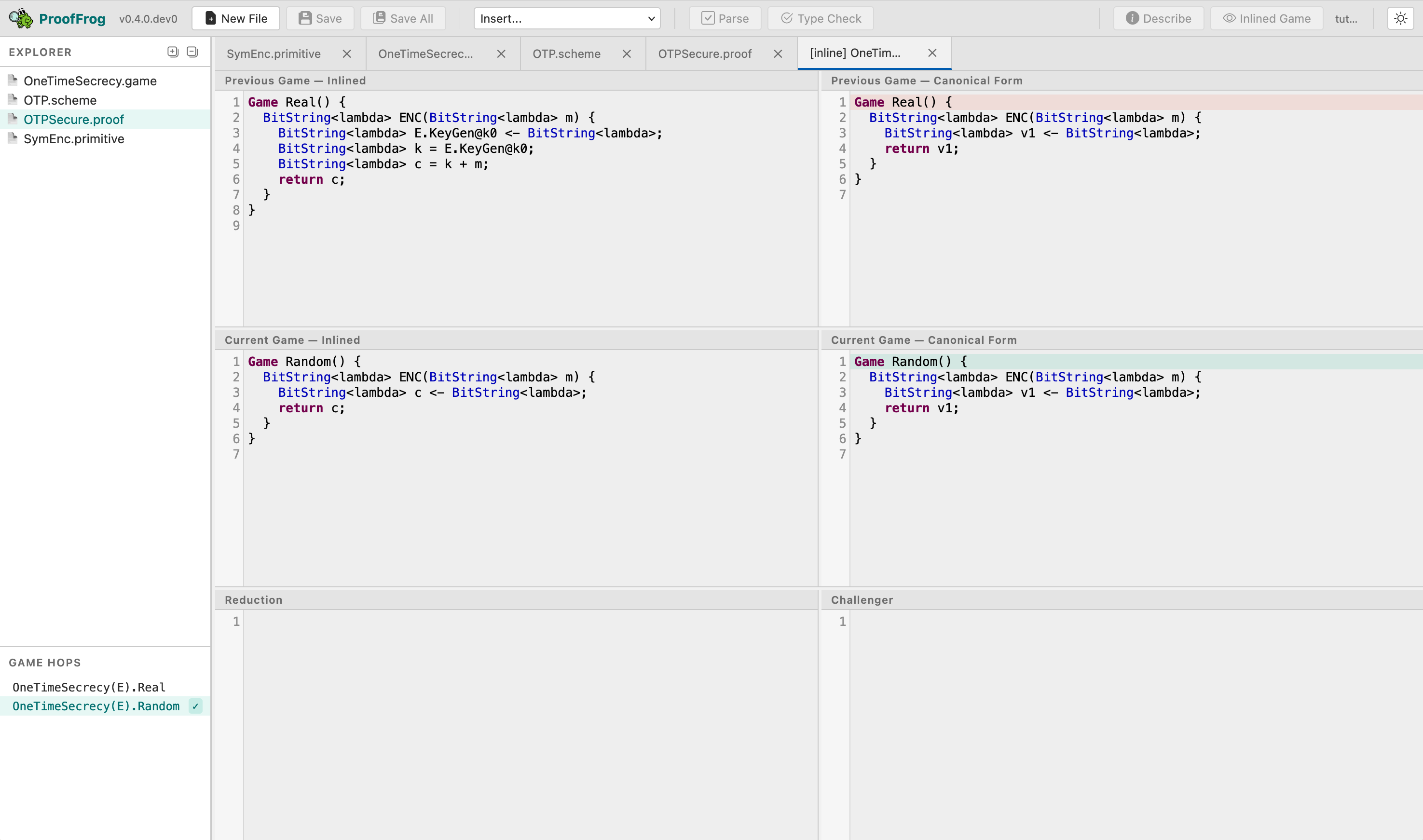Toggle the Inlined Game eye button
Viewport: 1423px width, 840px height.
tap(1266, 18)
